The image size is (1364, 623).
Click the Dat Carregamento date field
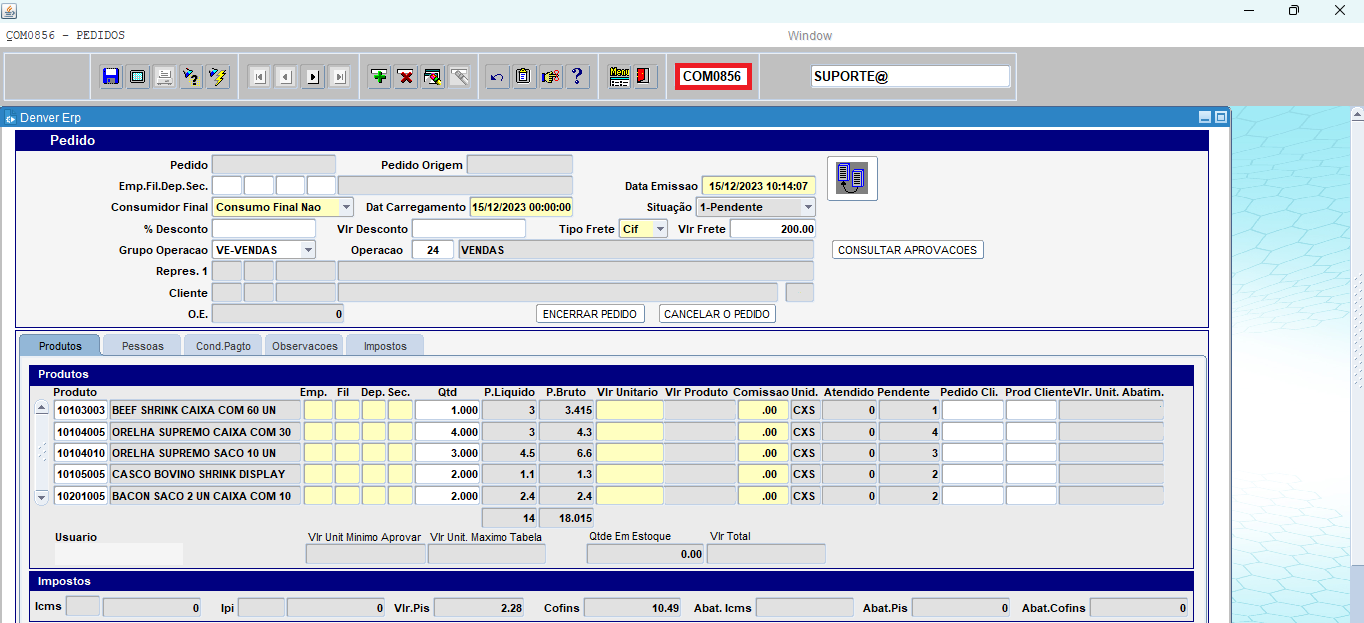(x=521, y=207)
